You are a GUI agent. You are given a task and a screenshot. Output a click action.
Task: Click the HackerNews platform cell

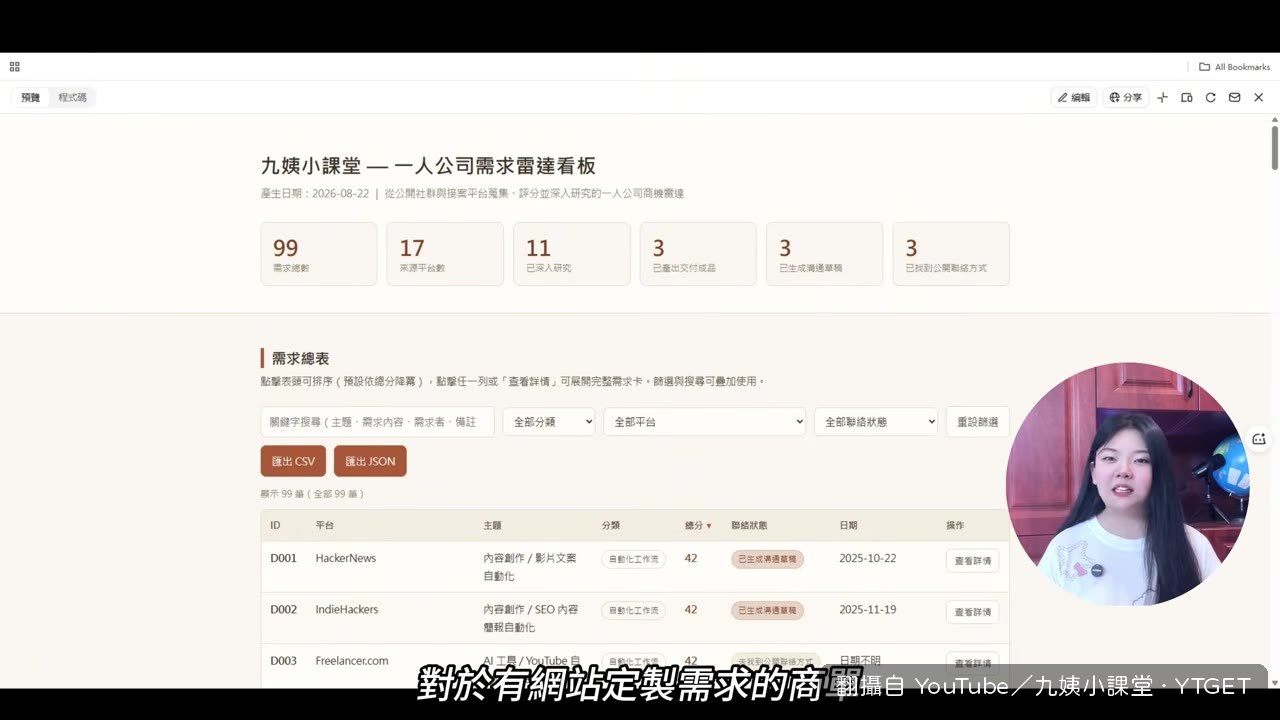point(346,558)
